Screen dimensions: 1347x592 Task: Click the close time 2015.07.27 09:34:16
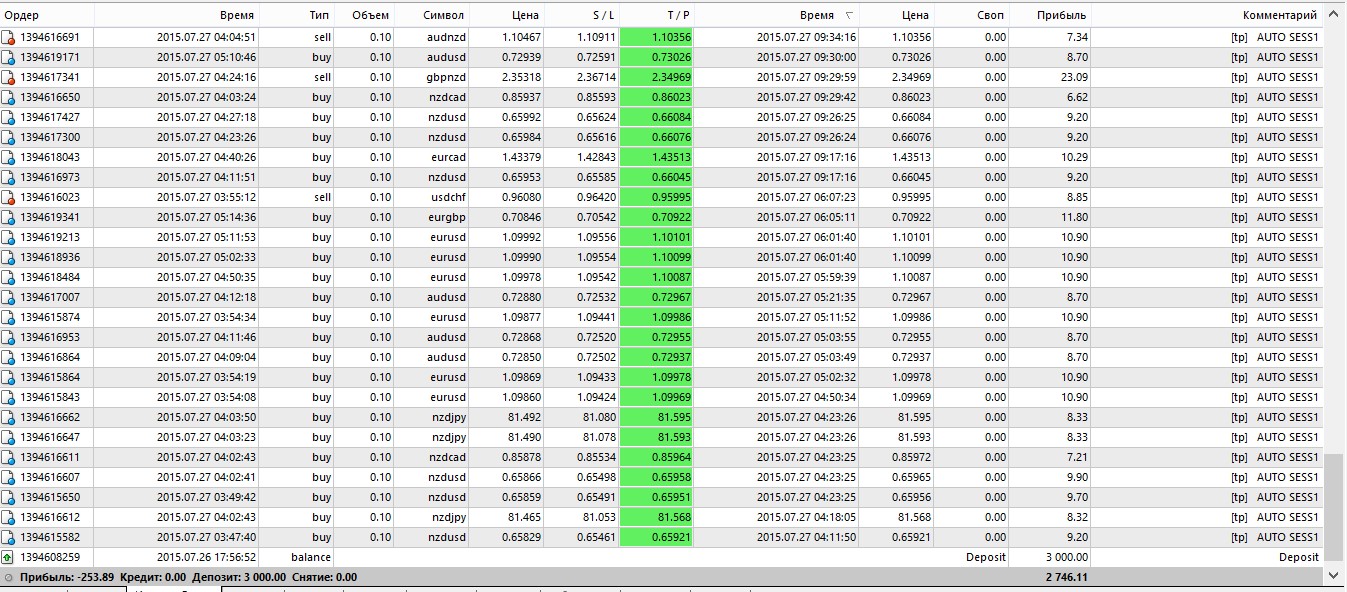pyautogui.click(x=806, y=37)
